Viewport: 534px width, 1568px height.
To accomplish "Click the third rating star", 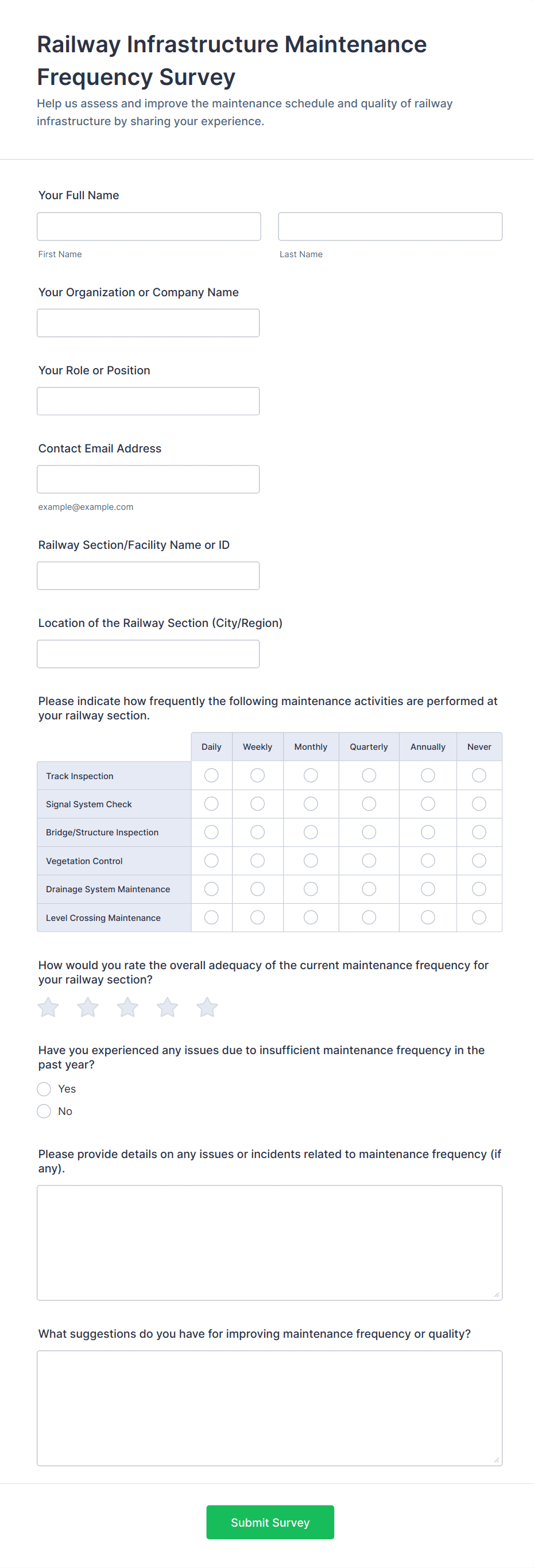I will (x=127, y=1008).
